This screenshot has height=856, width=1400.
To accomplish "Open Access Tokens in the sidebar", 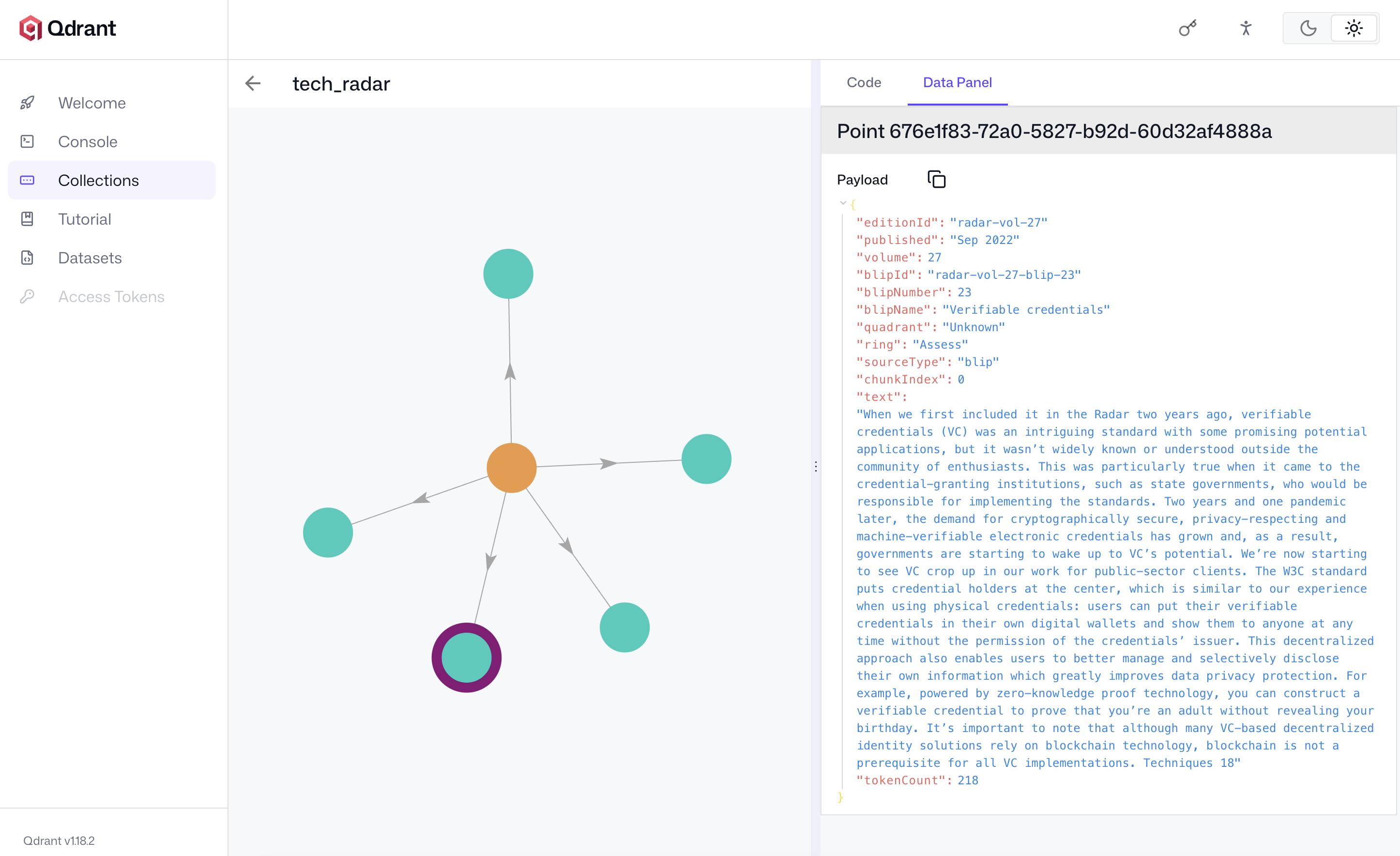I will (x=112, y=297).
